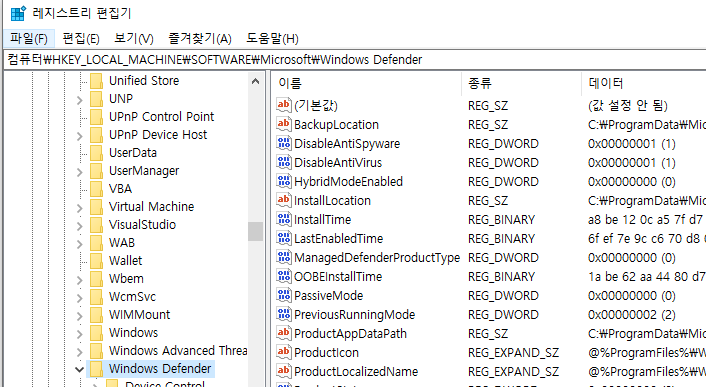Viewport: 706px width, 387px height.
Task: Expand the Virtual Machine tree node
Action: point(80,208)
